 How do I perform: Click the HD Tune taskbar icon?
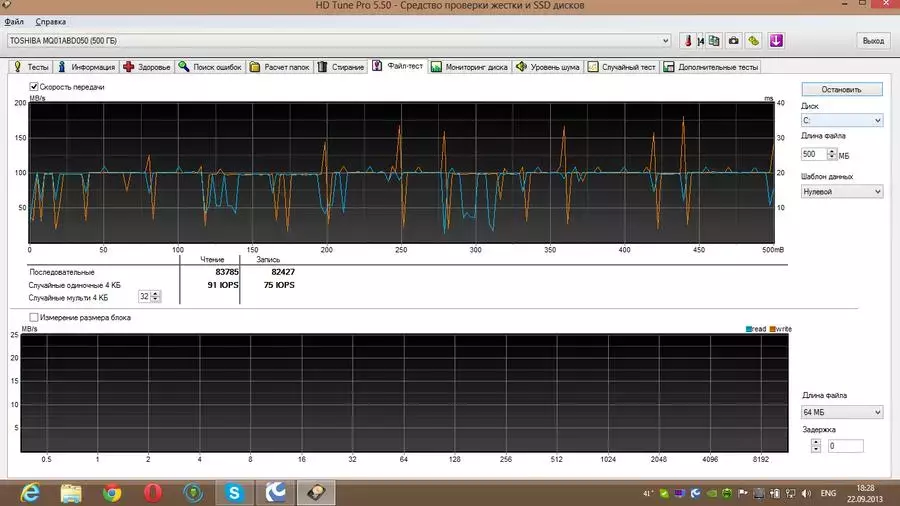(316, 493)
